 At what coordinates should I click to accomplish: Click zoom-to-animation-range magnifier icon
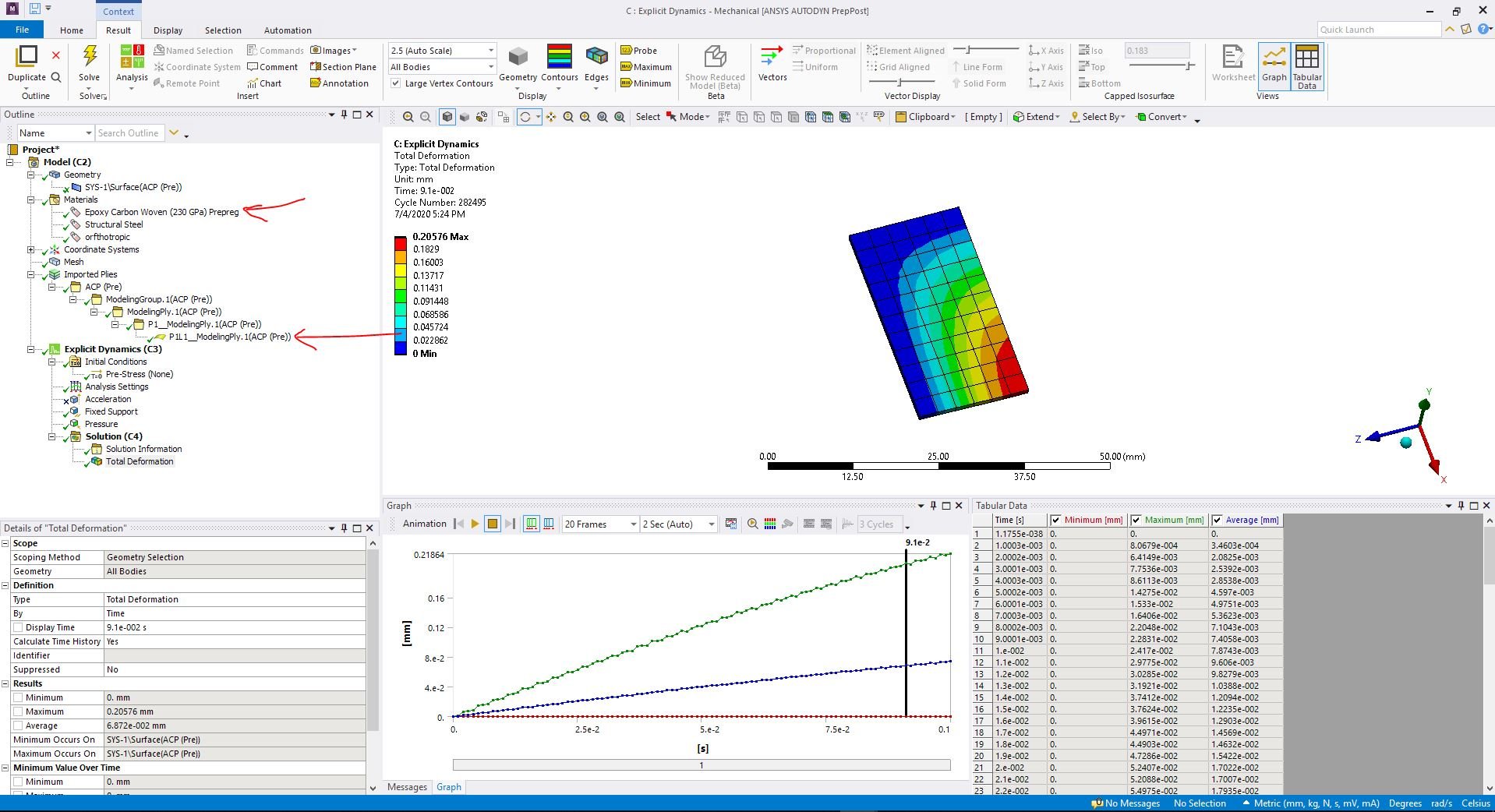click(x=752, y=524)
